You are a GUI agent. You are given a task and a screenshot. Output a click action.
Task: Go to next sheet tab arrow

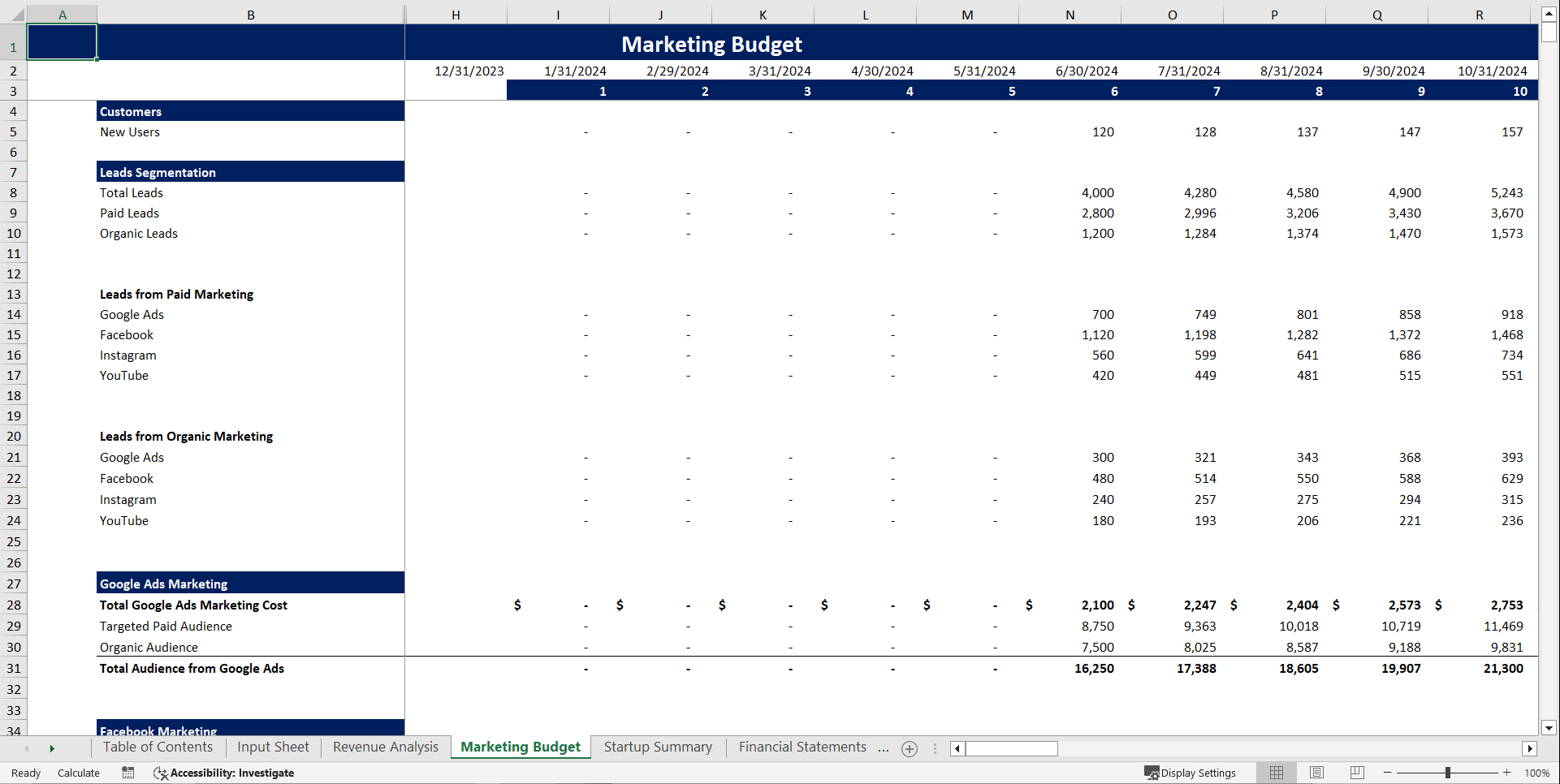click(x=52, y=748)
